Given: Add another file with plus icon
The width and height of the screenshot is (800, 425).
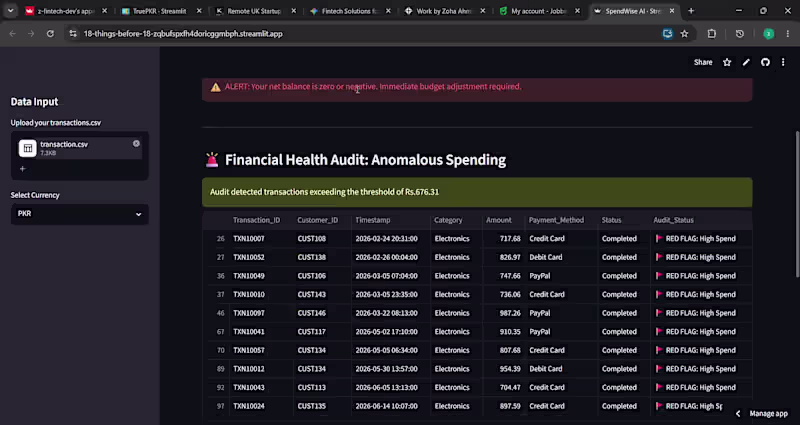Looking at the screenshot, I should pos(22,168).
